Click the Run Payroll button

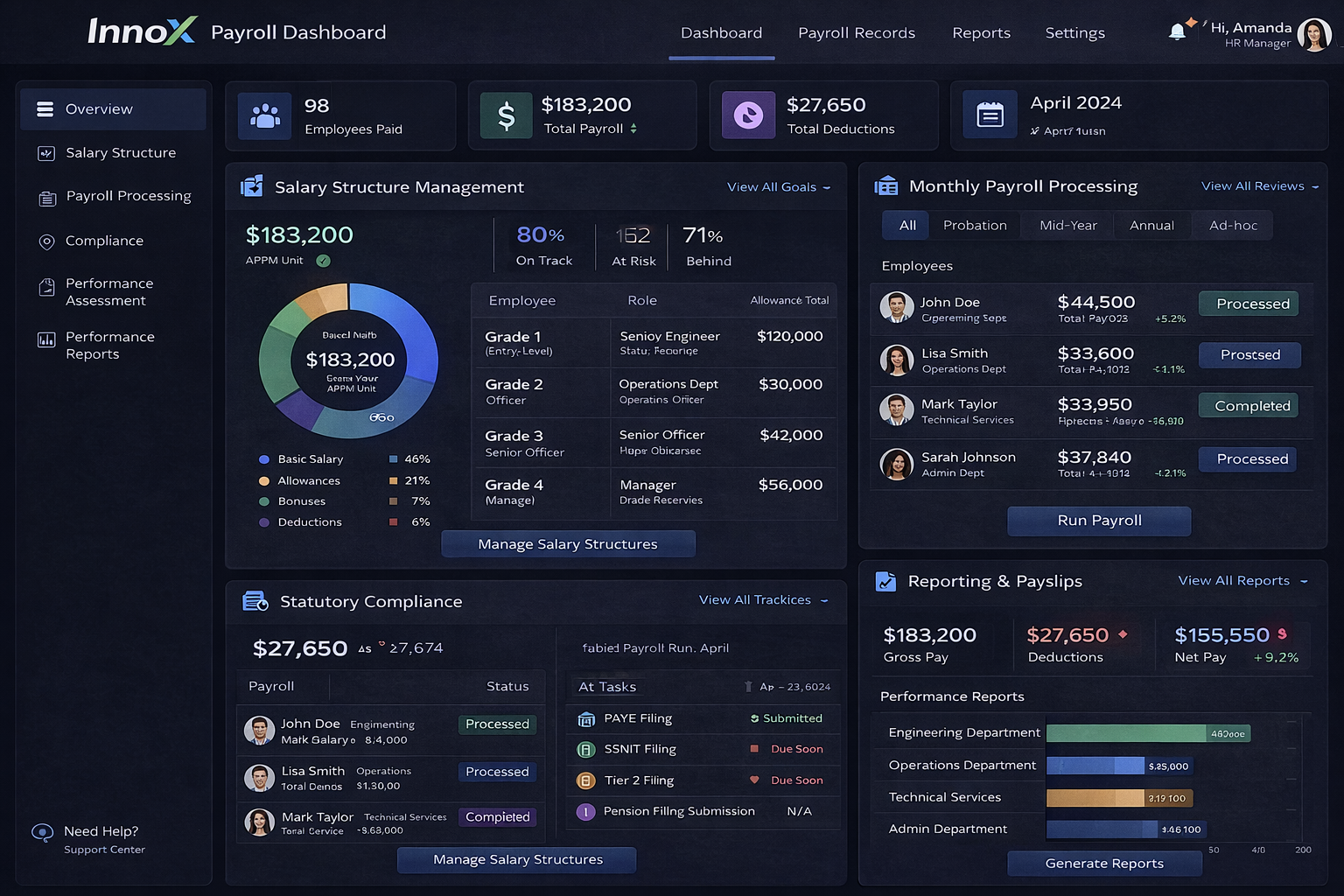(1099, 521)
